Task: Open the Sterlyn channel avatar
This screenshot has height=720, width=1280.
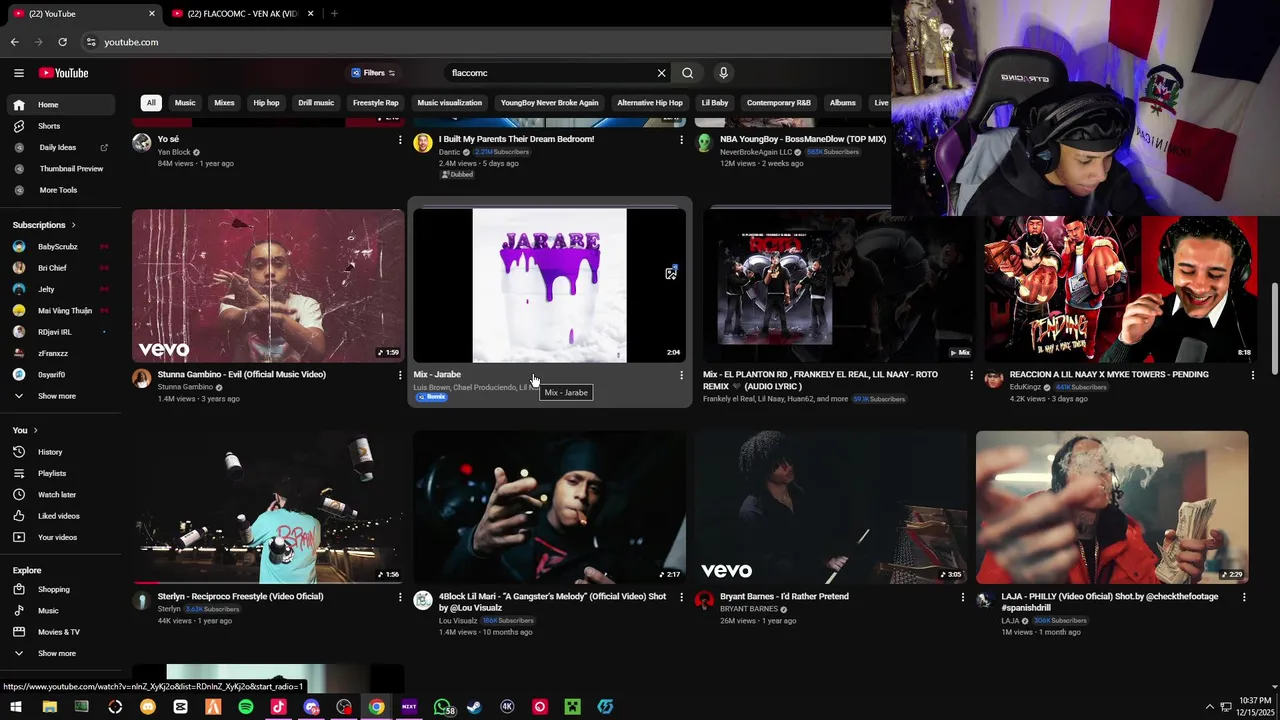Action: click(142, 600)
